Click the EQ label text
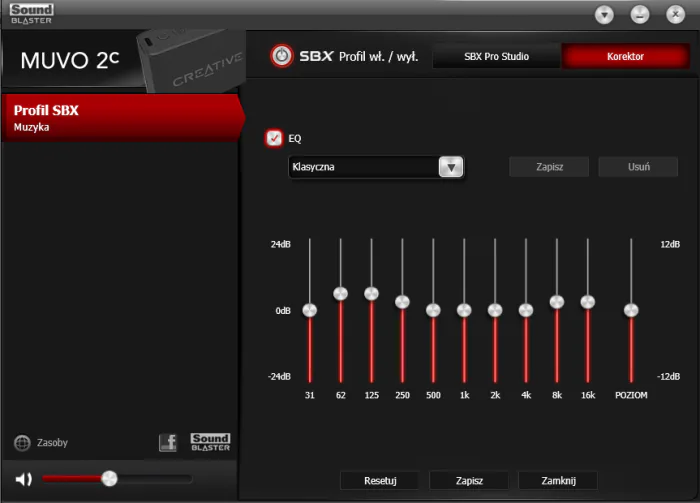Screen dimensions: 700x503 [295, 138]
